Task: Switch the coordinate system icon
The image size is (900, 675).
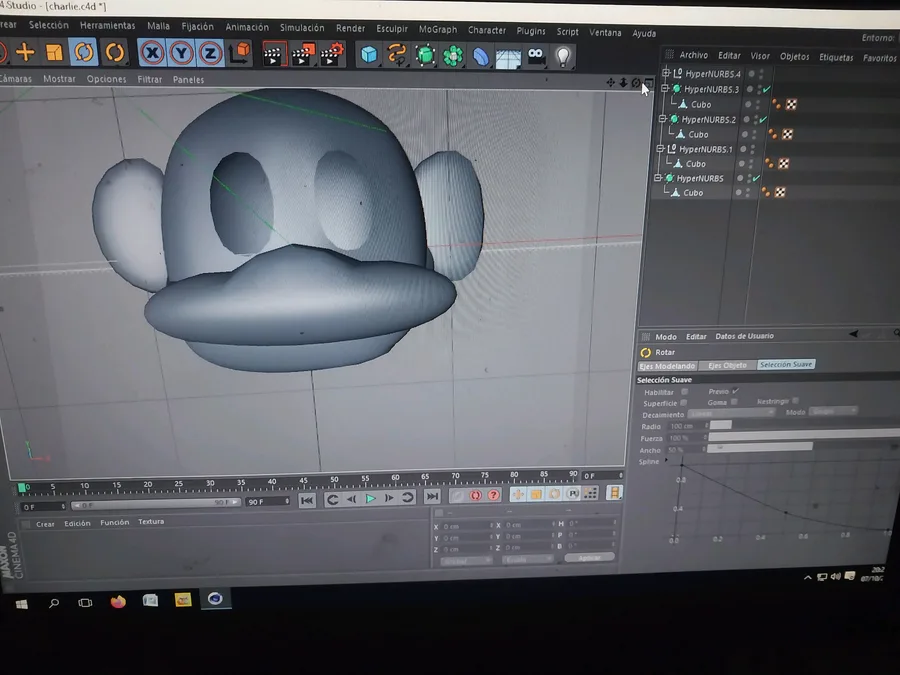Action: [240, 53]
